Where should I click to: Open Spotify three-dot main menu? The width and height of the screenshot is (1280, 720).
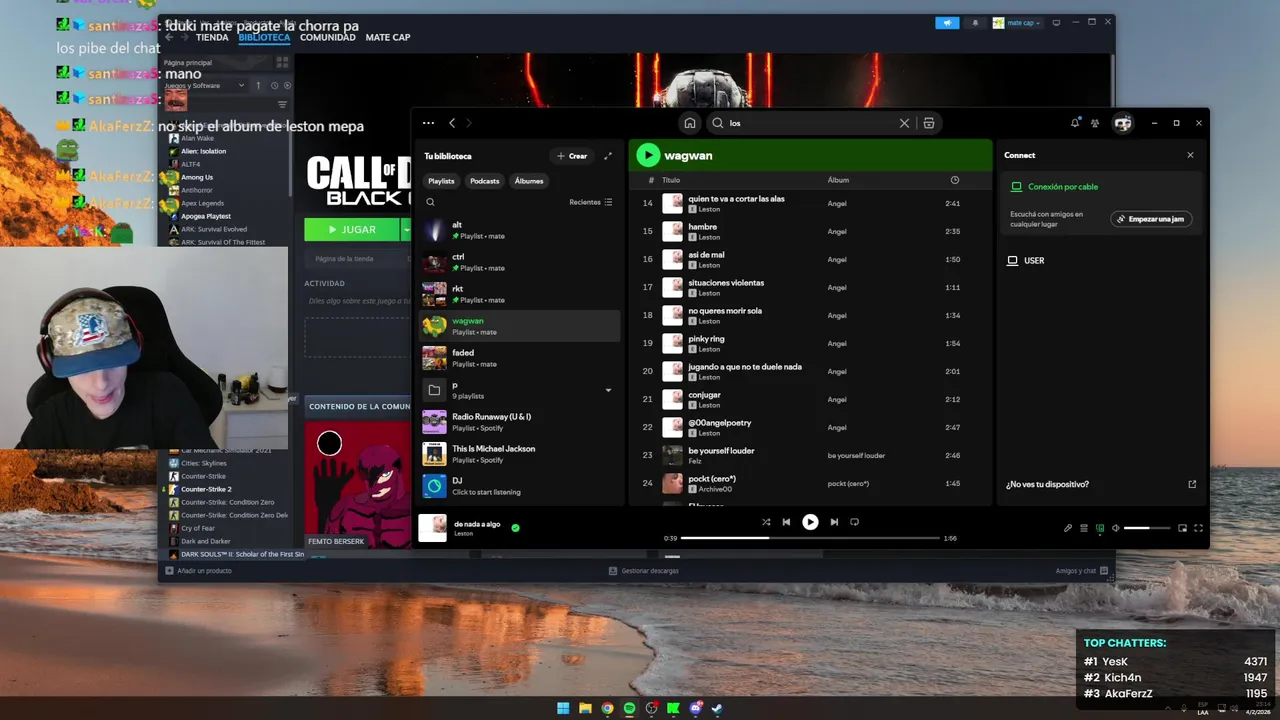[x=428, y=123]
